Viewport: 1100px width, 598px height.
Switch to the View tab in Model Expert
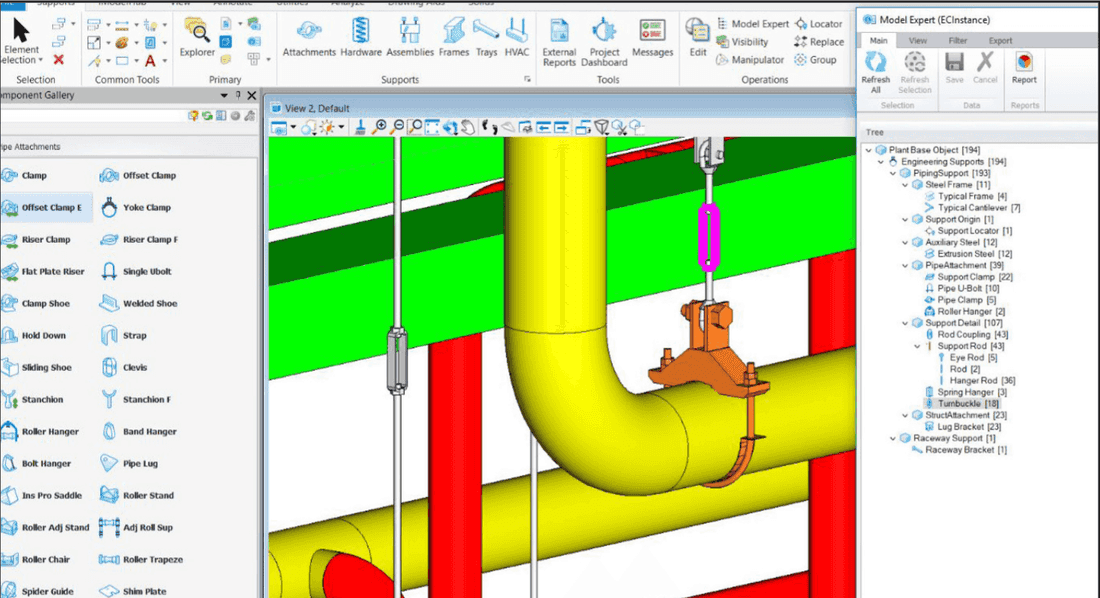918,41
